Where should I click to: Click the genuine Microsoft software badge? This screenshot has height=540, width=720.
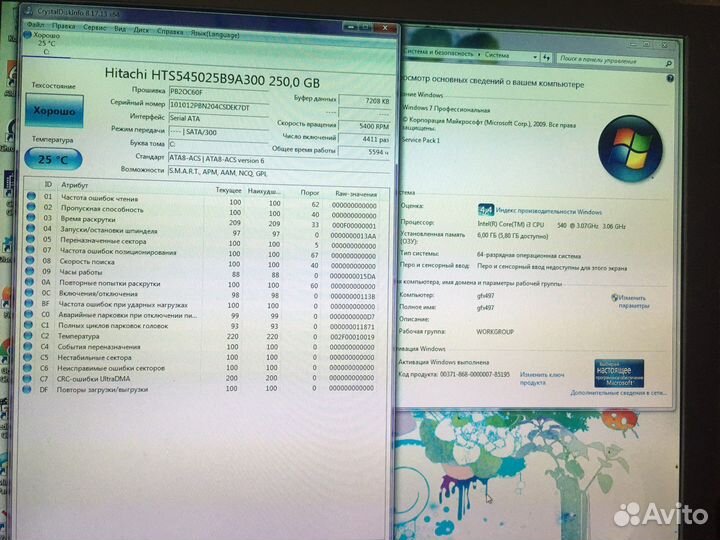619,373
